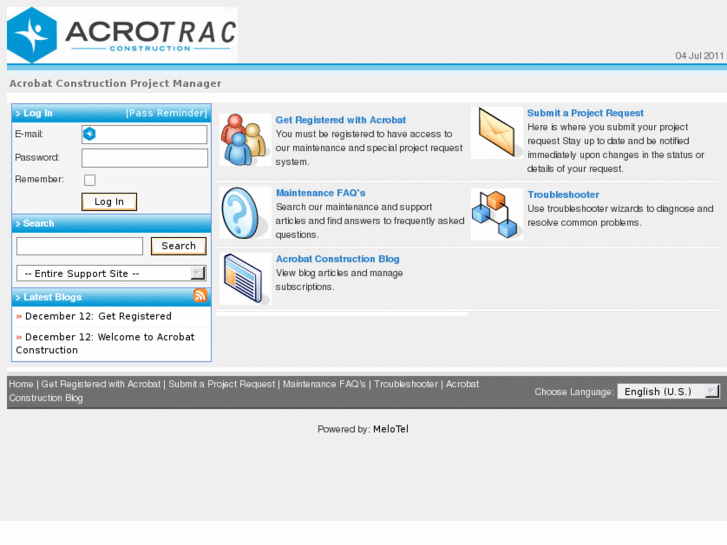
Task: Select footer link Submit a Project Request
Action: [x=222, y=384]
